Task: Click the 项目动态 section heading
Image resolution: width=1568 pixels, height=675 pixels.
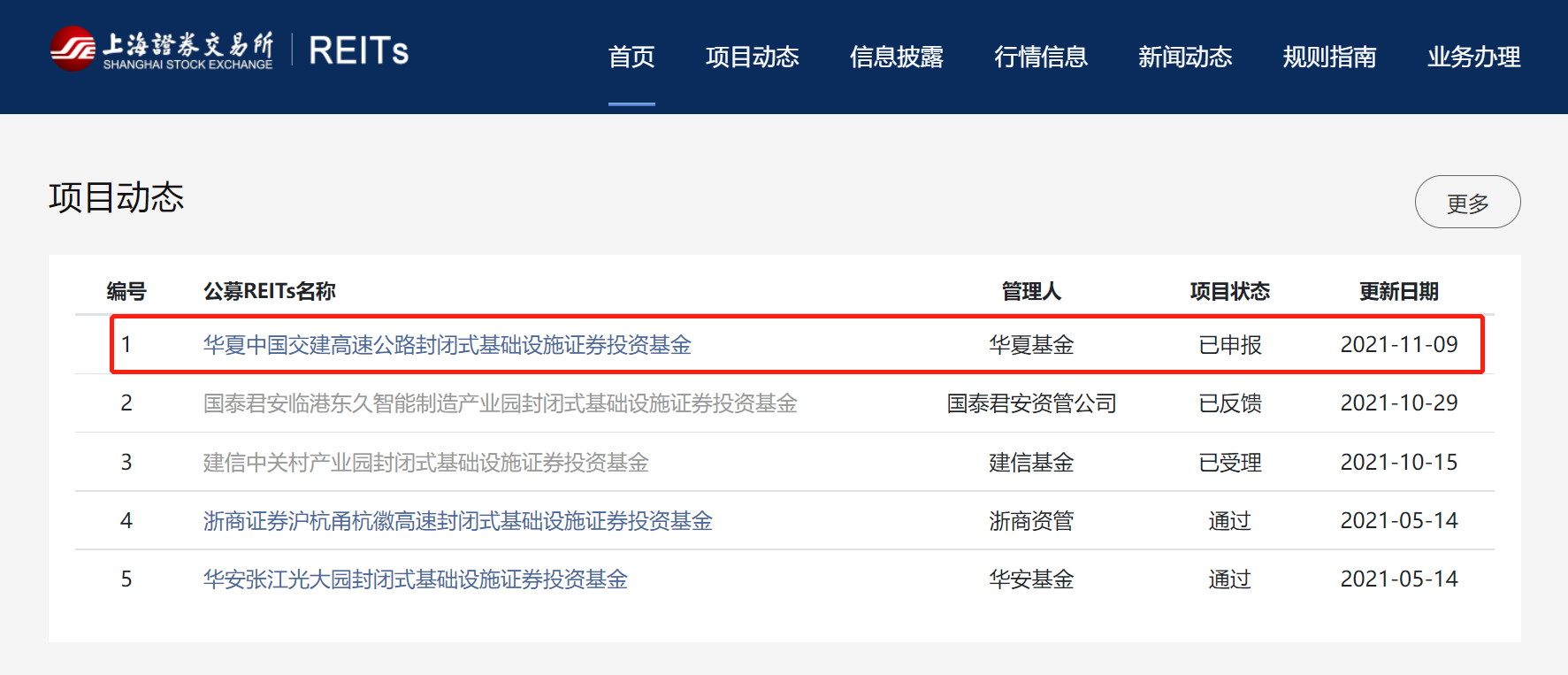Action: 117,197
